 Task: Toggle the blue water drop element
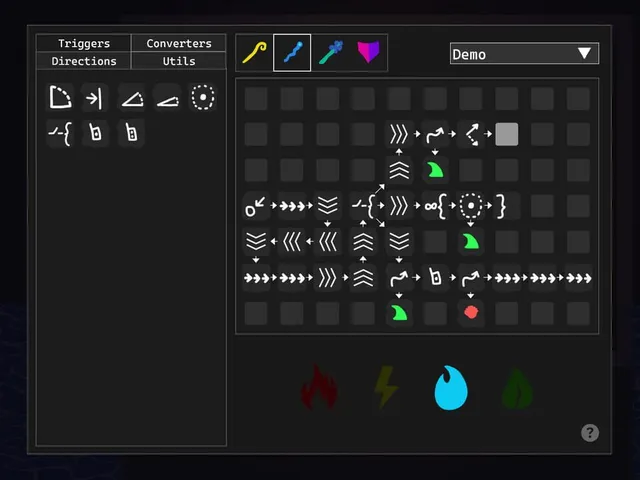coord(451,387)
